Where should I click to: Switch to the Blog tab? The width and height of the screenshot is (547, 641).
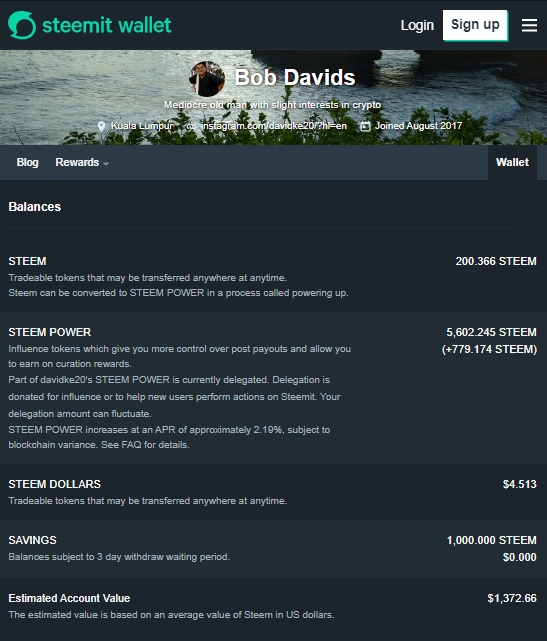pos(27,162)
